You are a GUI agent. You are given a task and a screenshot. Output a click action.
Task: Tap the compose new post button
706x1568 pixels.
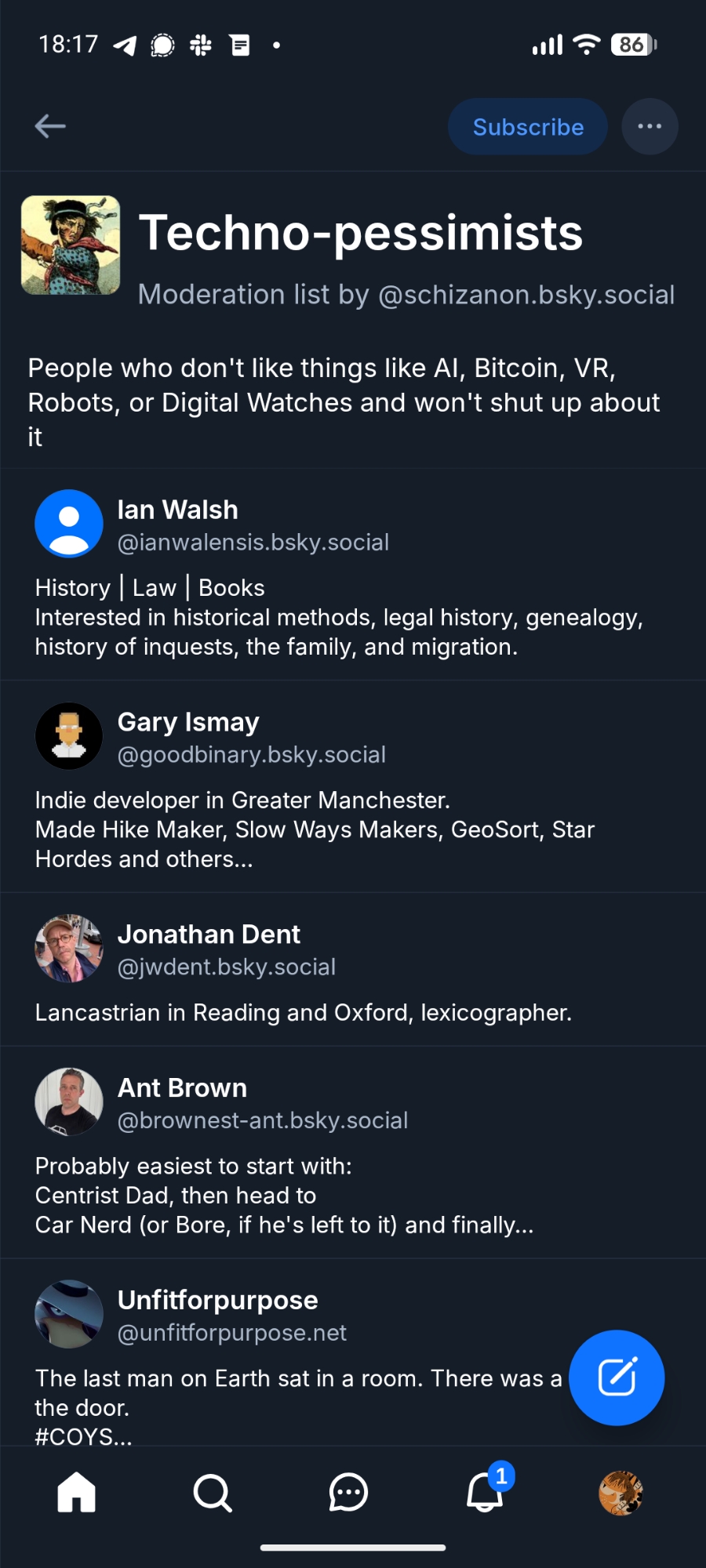point(617,1377)
